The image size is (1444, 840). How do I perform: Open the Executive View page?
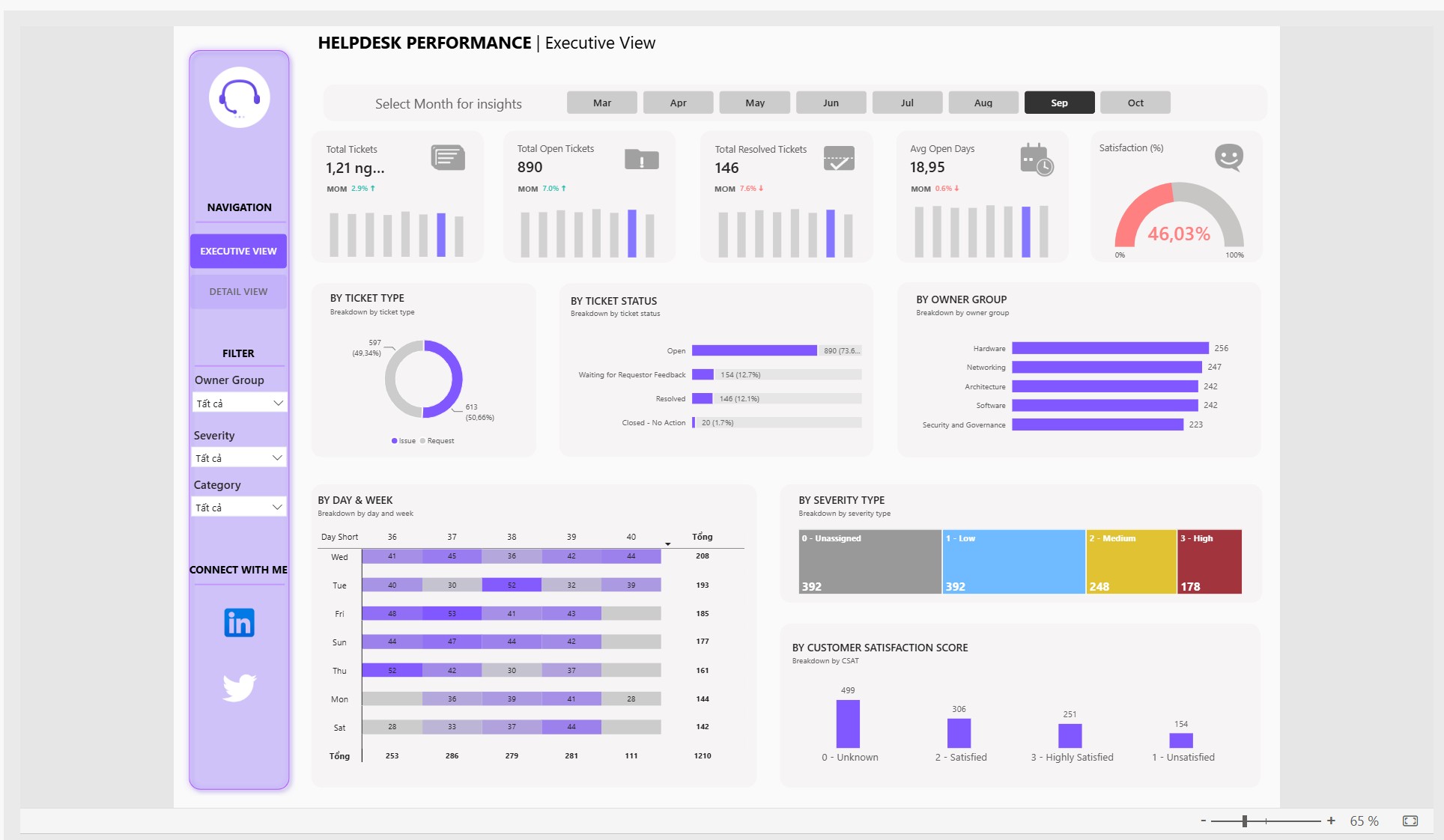tap(238, 251)
